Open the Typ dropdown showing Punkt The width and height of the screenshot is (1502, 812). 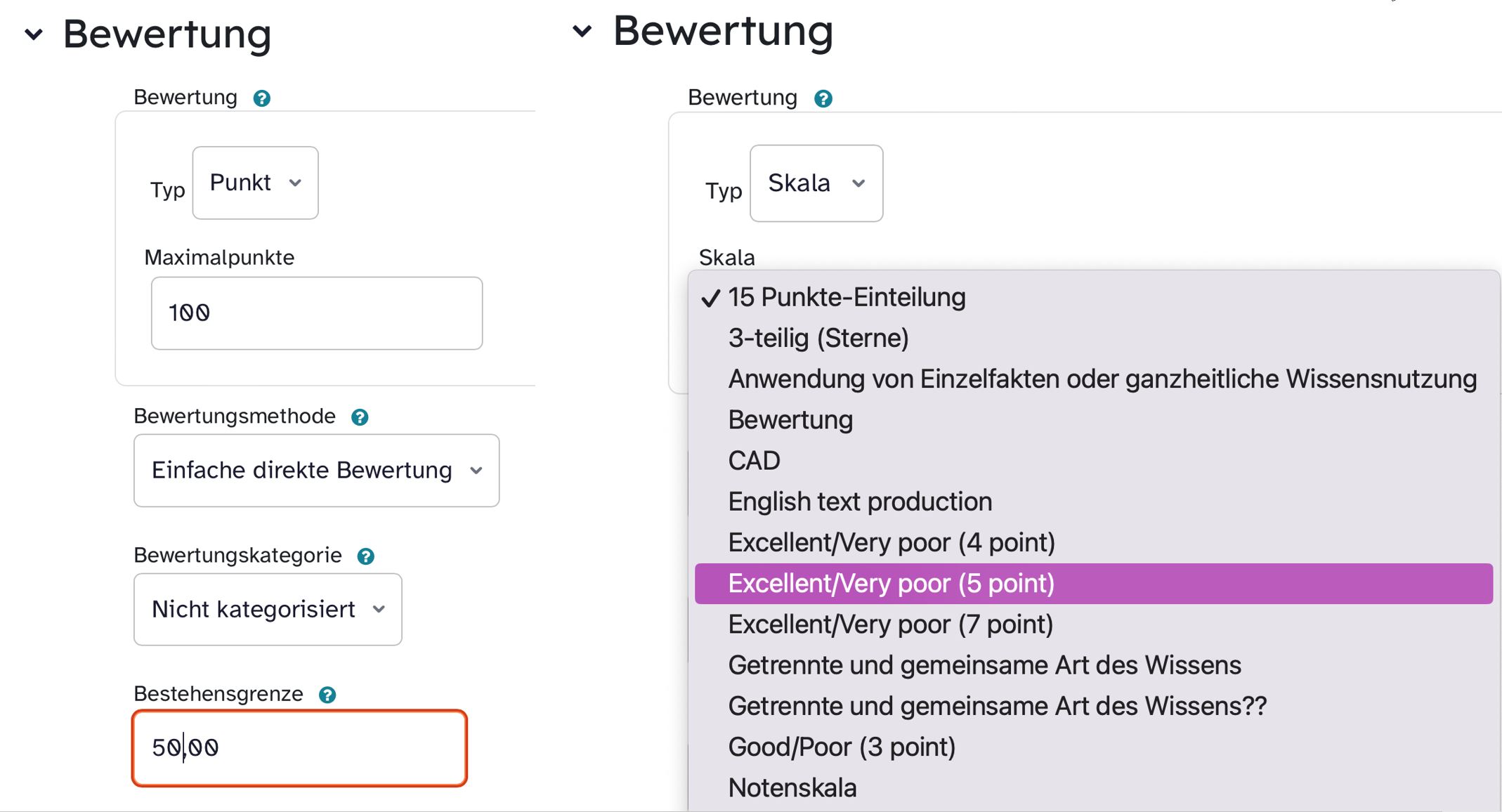coord(255,183)
